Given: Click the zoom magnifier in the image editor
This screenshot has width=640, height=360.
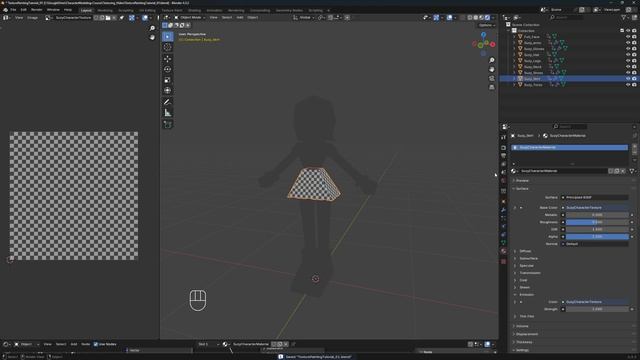Looking at the screenshot, I should pyautogui.click(x=152, y=29).
